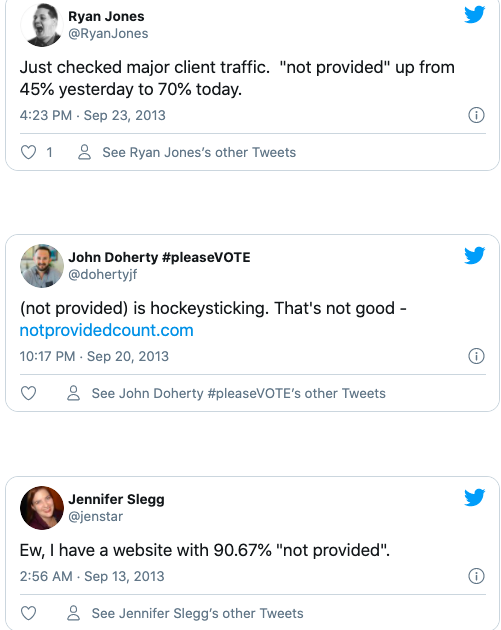The height and width of the screenshot is (630, 501).
Task: Click Twitter bird icon on Jennifer Slegg tweet
Action: 474,497
